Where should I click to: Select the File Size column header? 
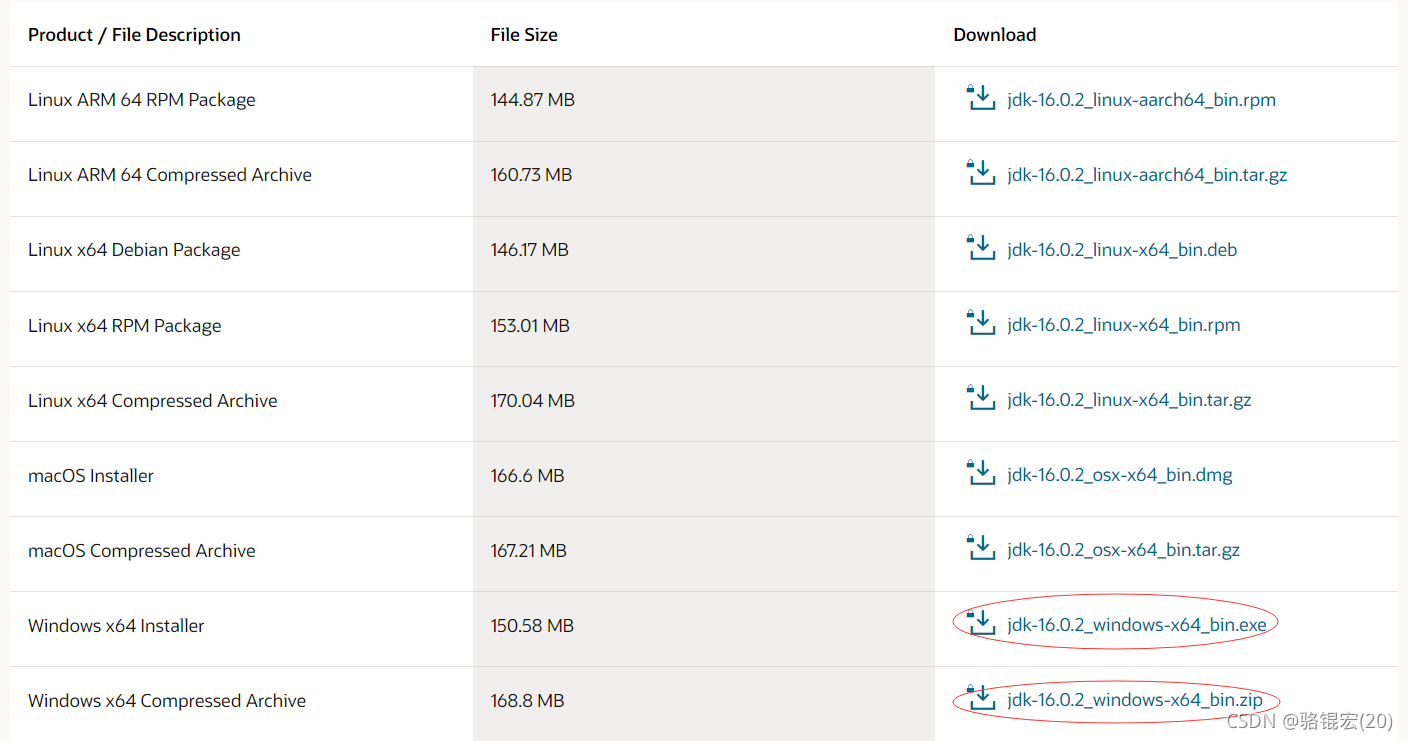tap(524, 35)
